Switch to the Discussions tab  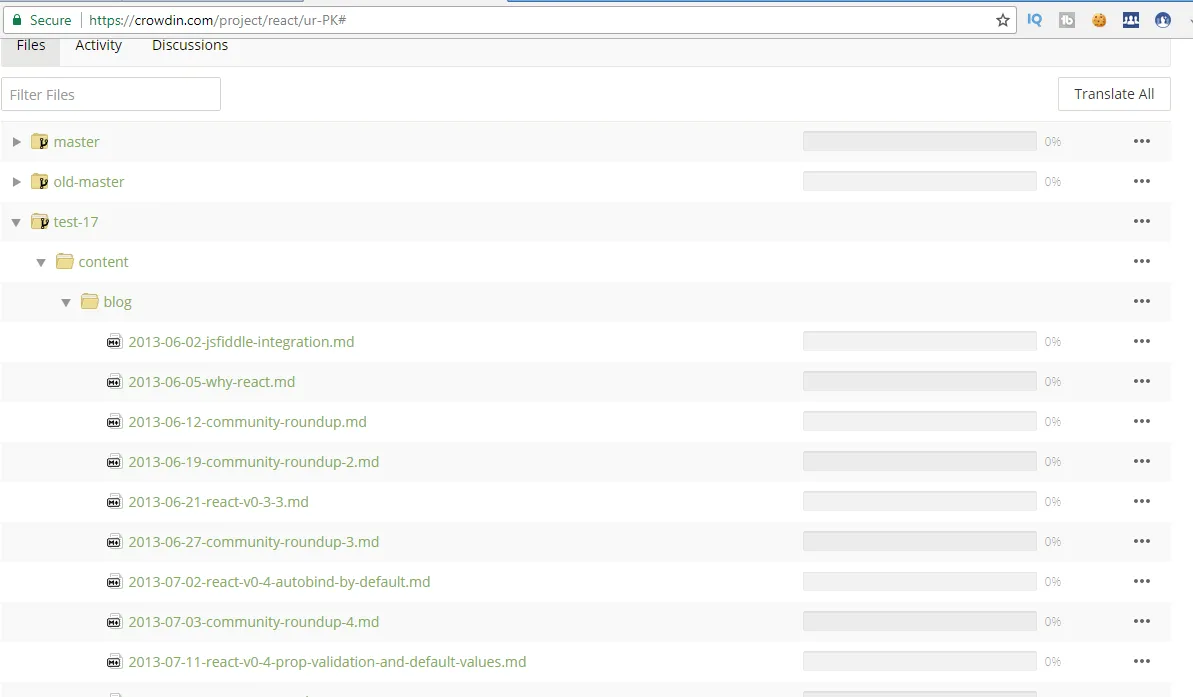point(190,46)
